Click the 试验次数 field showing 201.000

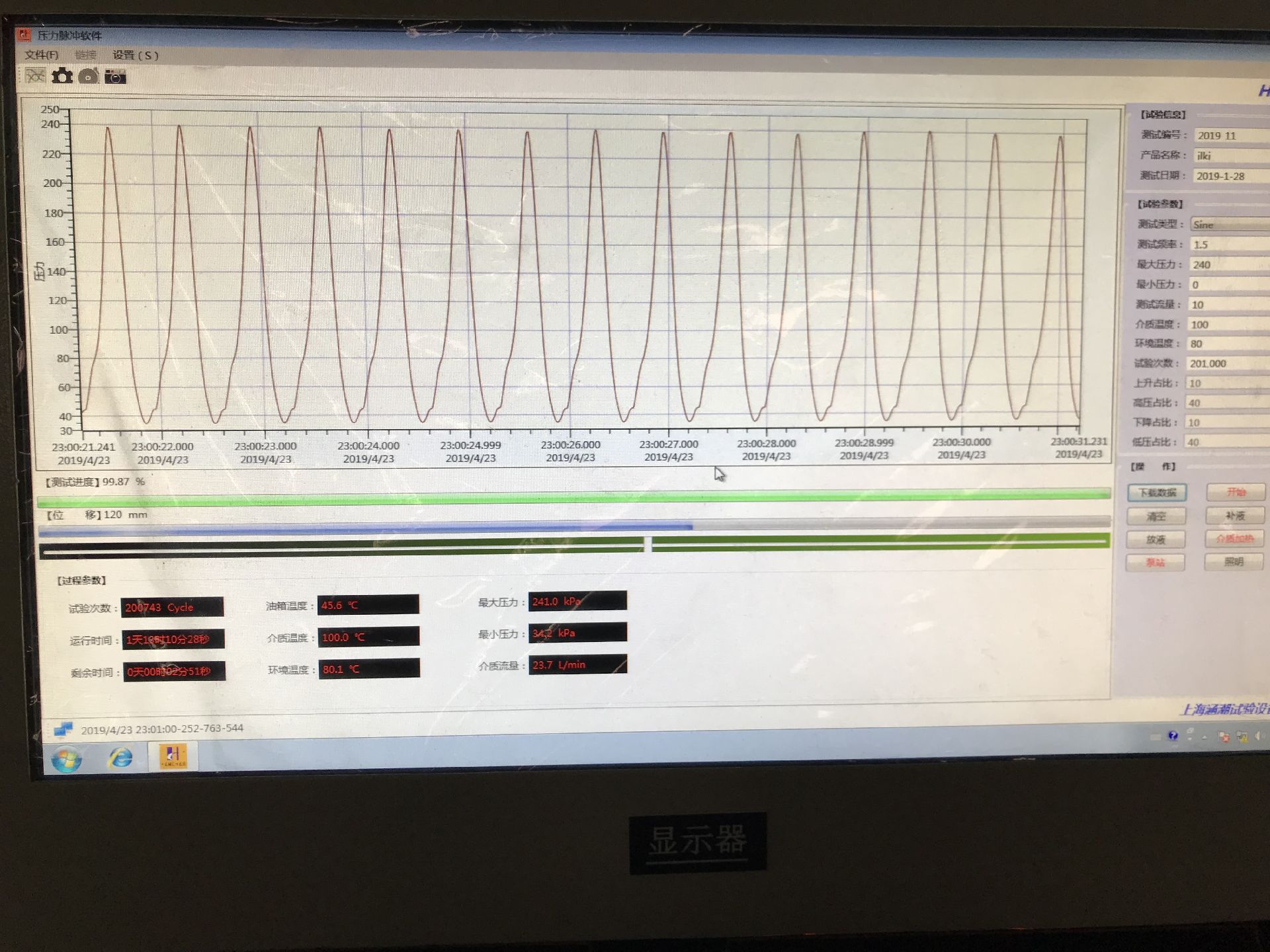click(x=1228, y=364)
